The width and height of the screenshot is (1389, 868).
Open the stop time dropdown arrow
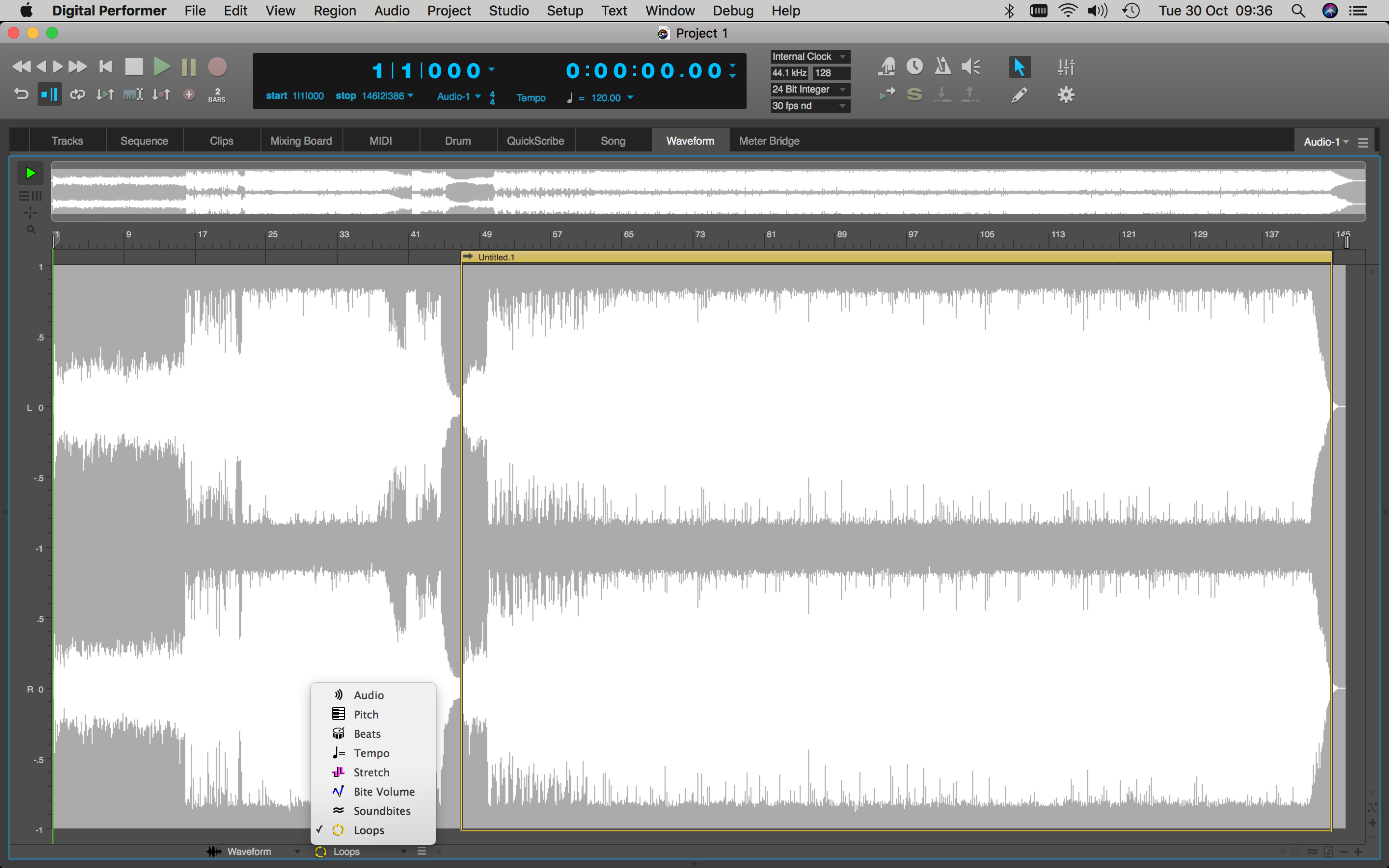(410, 96)
